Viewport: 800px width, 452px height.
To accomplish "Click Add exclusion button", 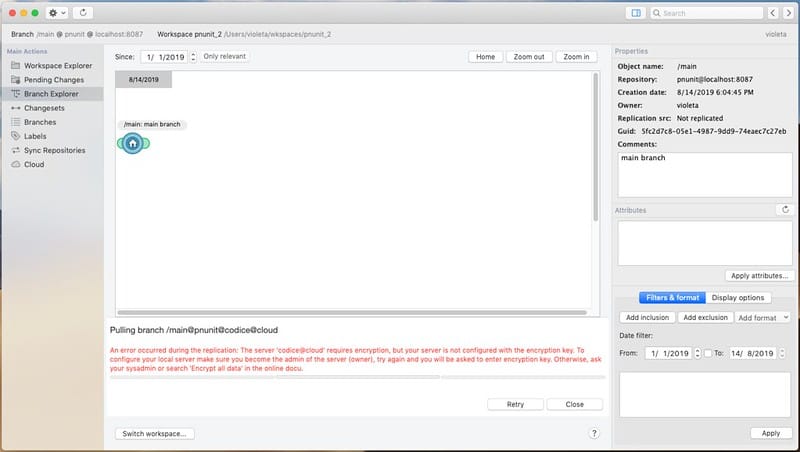I will tap(706, 318).
